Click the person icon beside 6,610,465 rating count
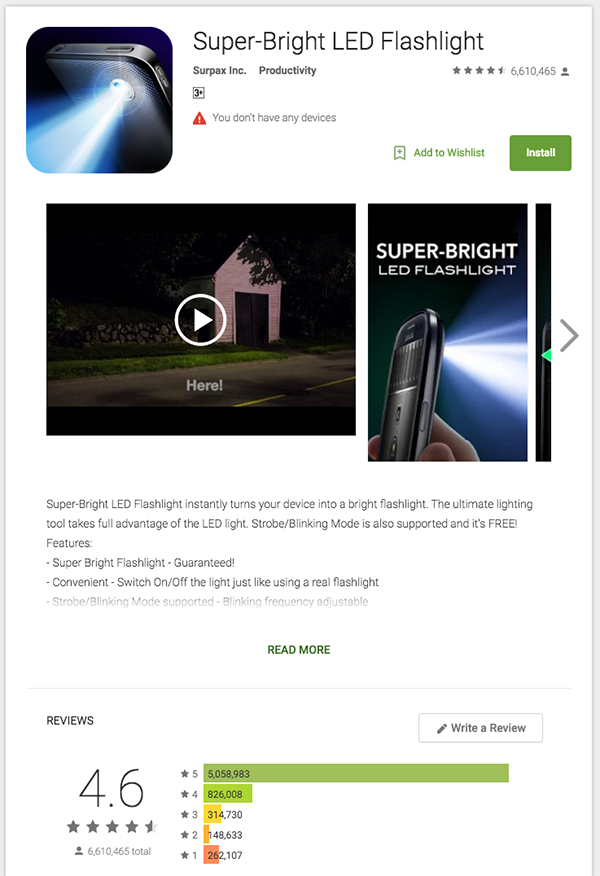The height and width of the screenshot is (876, 600). (565, 72)
